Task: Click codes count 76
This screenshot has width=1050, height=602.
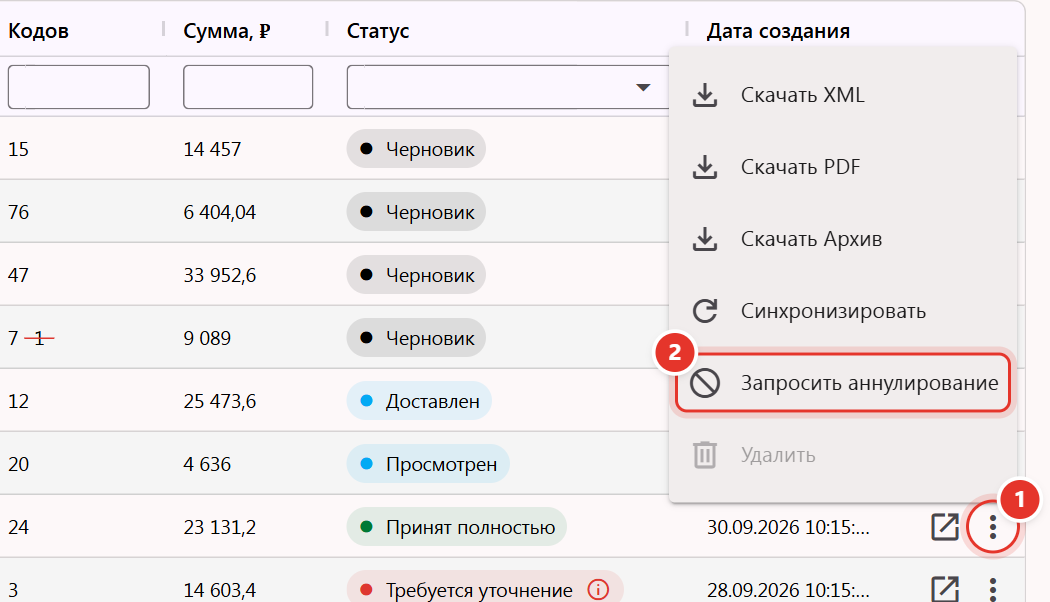Action: point(18,212)
